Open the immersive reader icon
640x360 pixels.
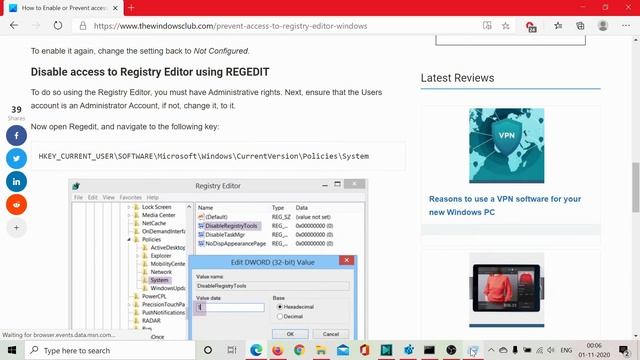pos(487,26)
